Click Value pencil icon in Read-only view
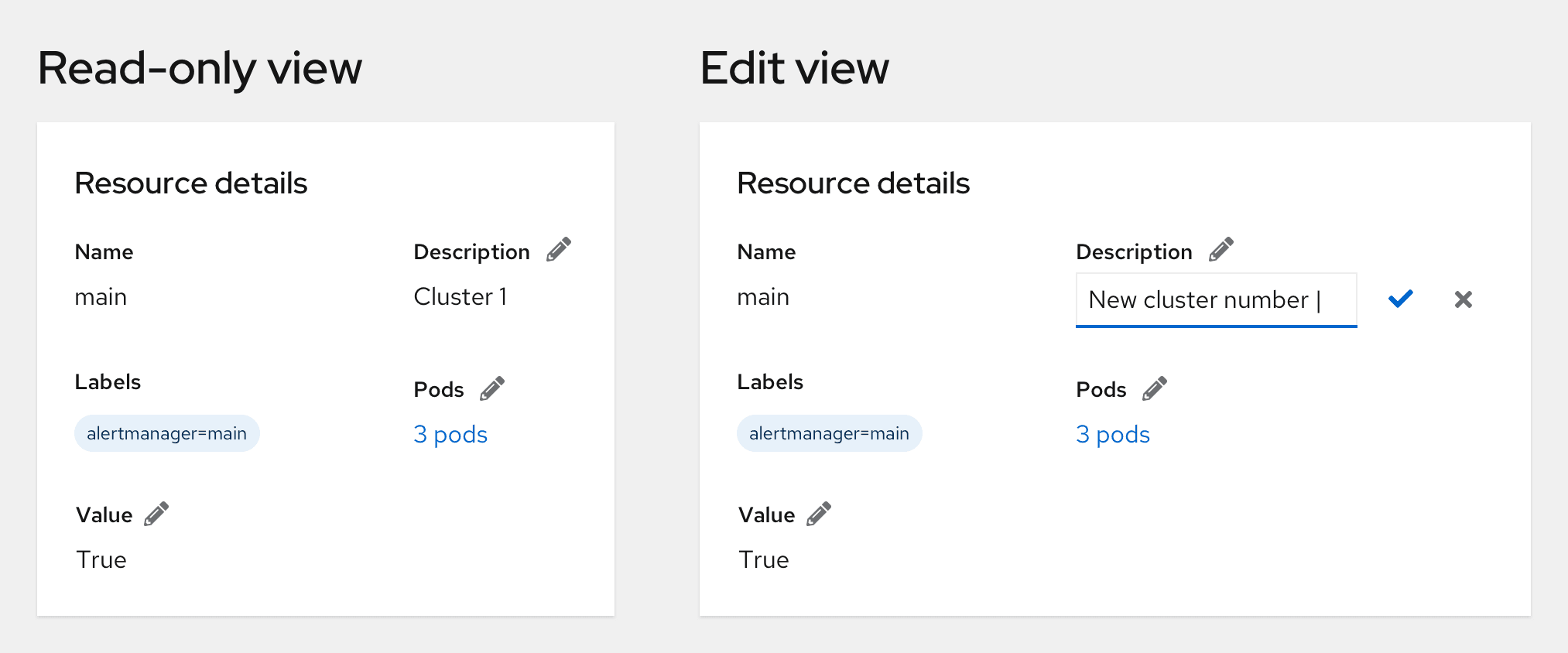The image size is (1568, 653). click(x=156, y=514)
